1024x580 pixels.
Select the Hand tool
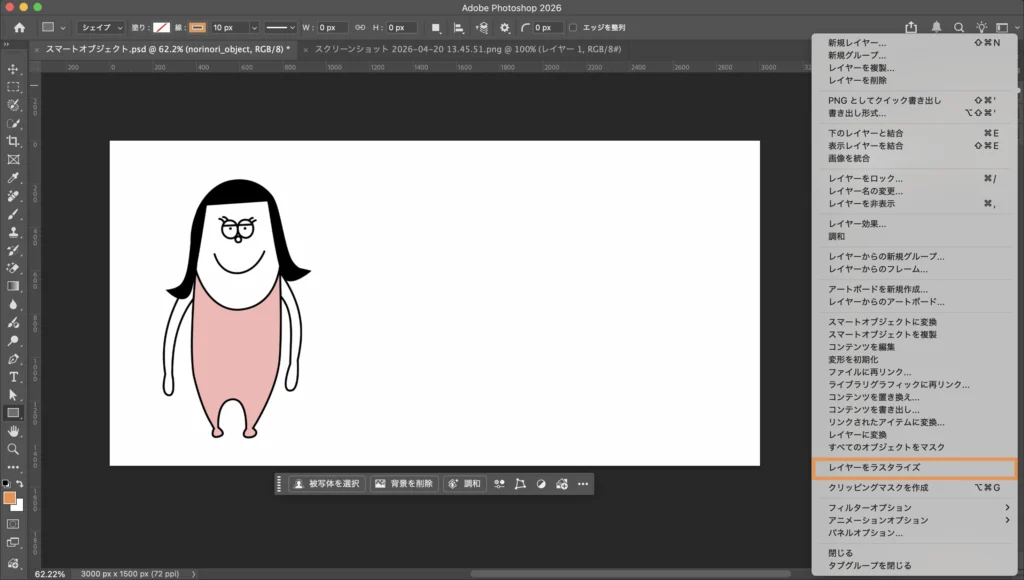point(14,431)
